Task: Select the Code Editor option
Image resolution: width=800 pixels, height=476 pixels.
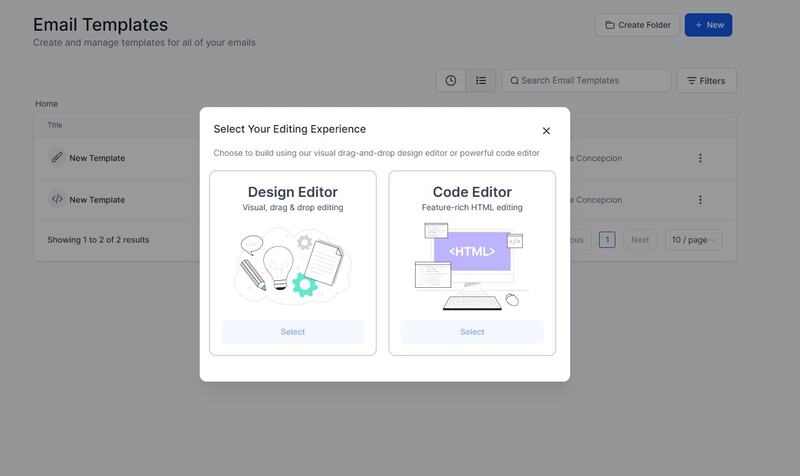Action: [472, 332]
